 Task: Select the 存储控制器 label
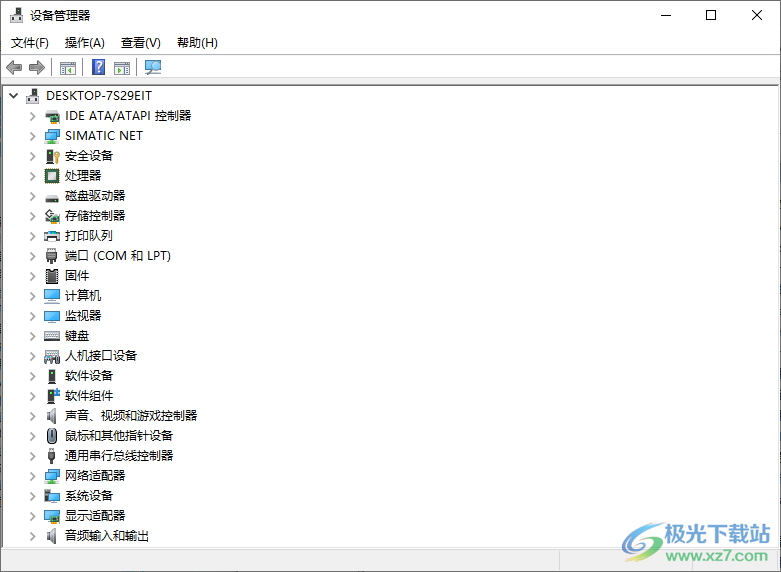click(x=95, y=216)
